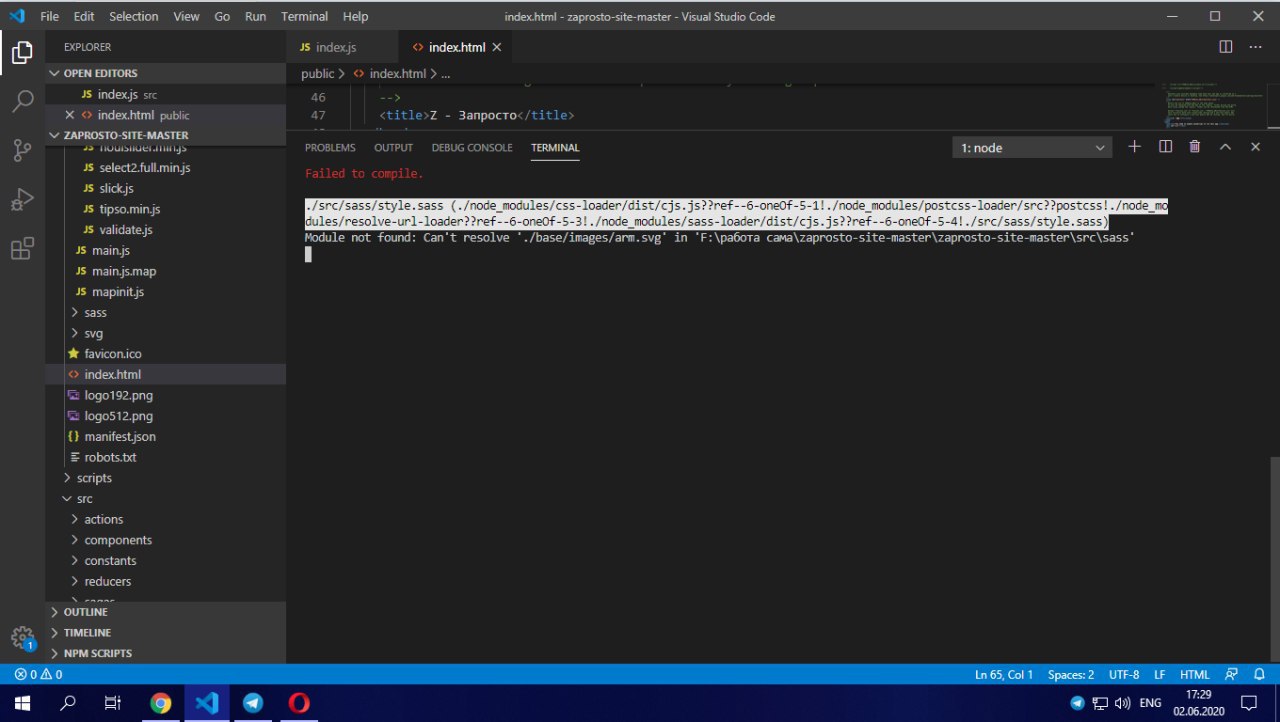
Task: Click the Split Editor icon
Action: coord(1226,47)
